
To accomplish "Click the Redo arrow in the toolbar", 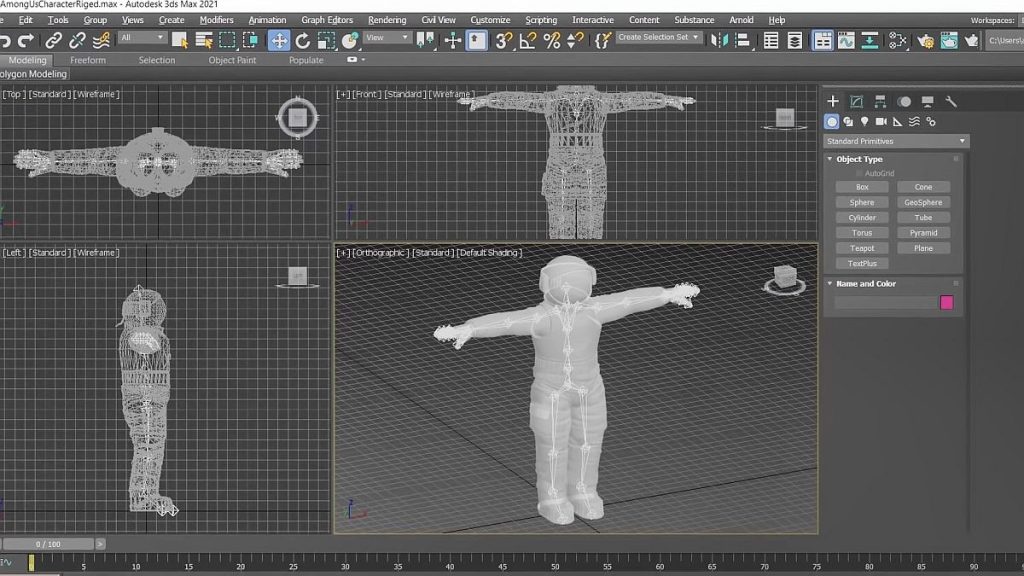I will point(25,41).
